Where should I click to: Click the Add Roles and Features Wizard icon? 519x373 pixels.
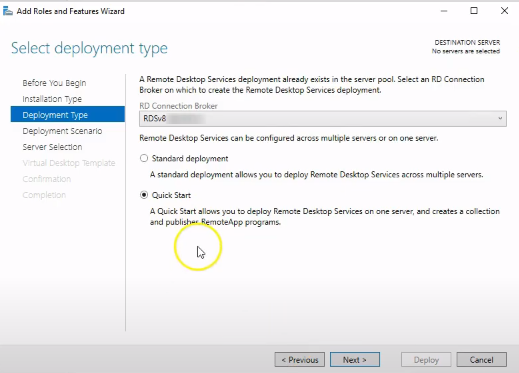tap(8, 11)
